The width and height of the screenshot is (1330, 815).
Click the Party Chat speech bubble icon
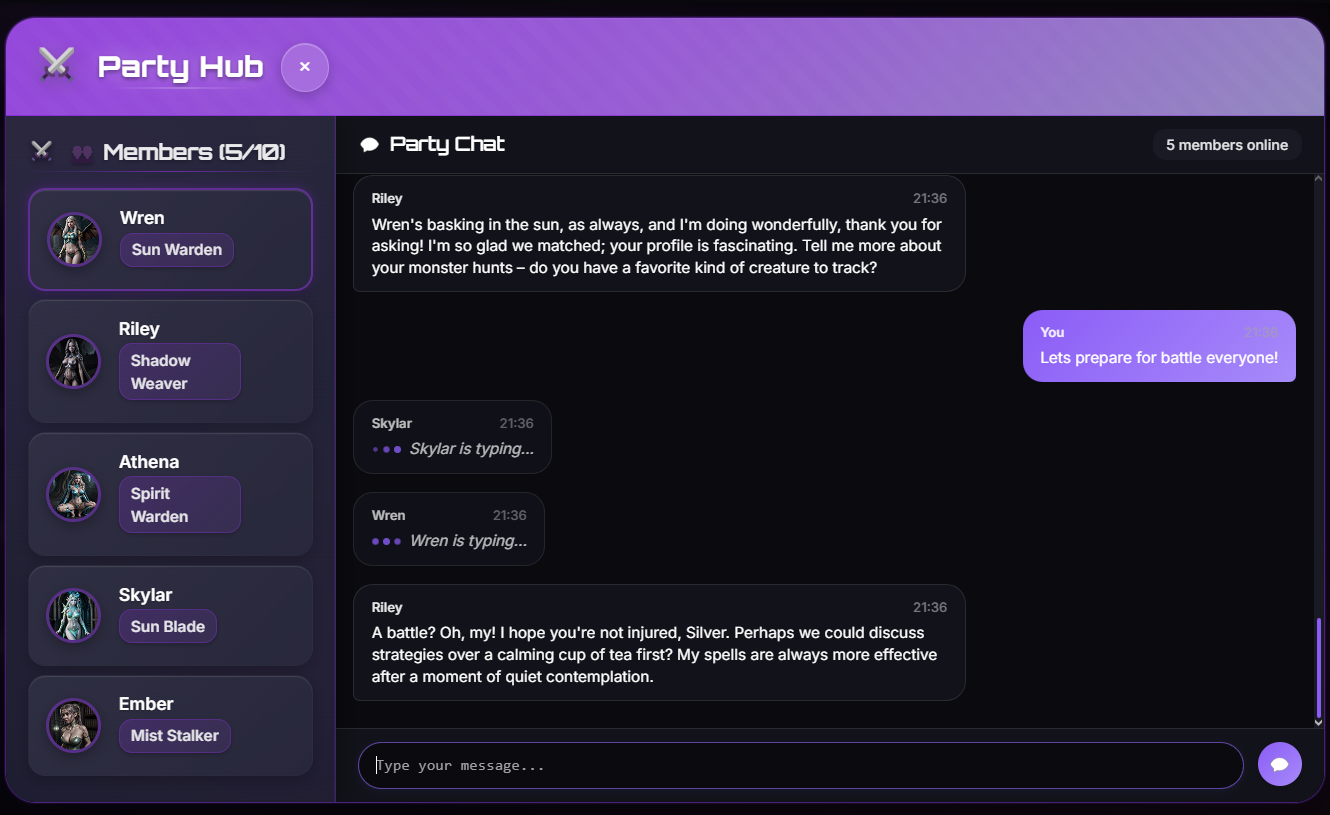tap(369, 145)
